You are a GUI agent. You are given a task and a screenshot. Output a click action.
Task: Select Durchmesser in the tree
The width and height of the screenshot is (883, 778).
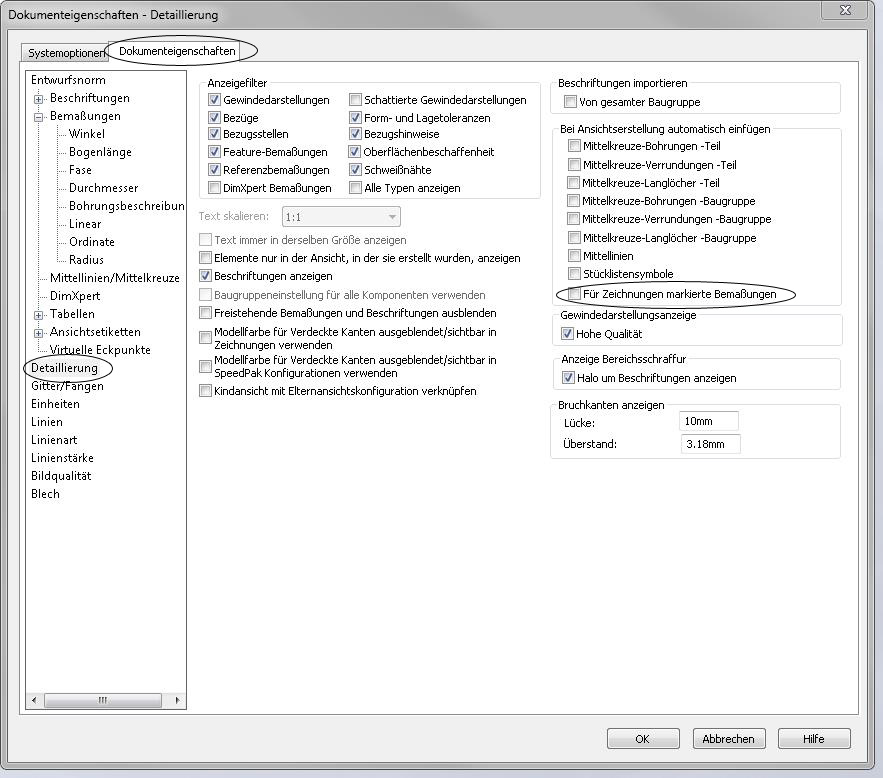point(103,188)
